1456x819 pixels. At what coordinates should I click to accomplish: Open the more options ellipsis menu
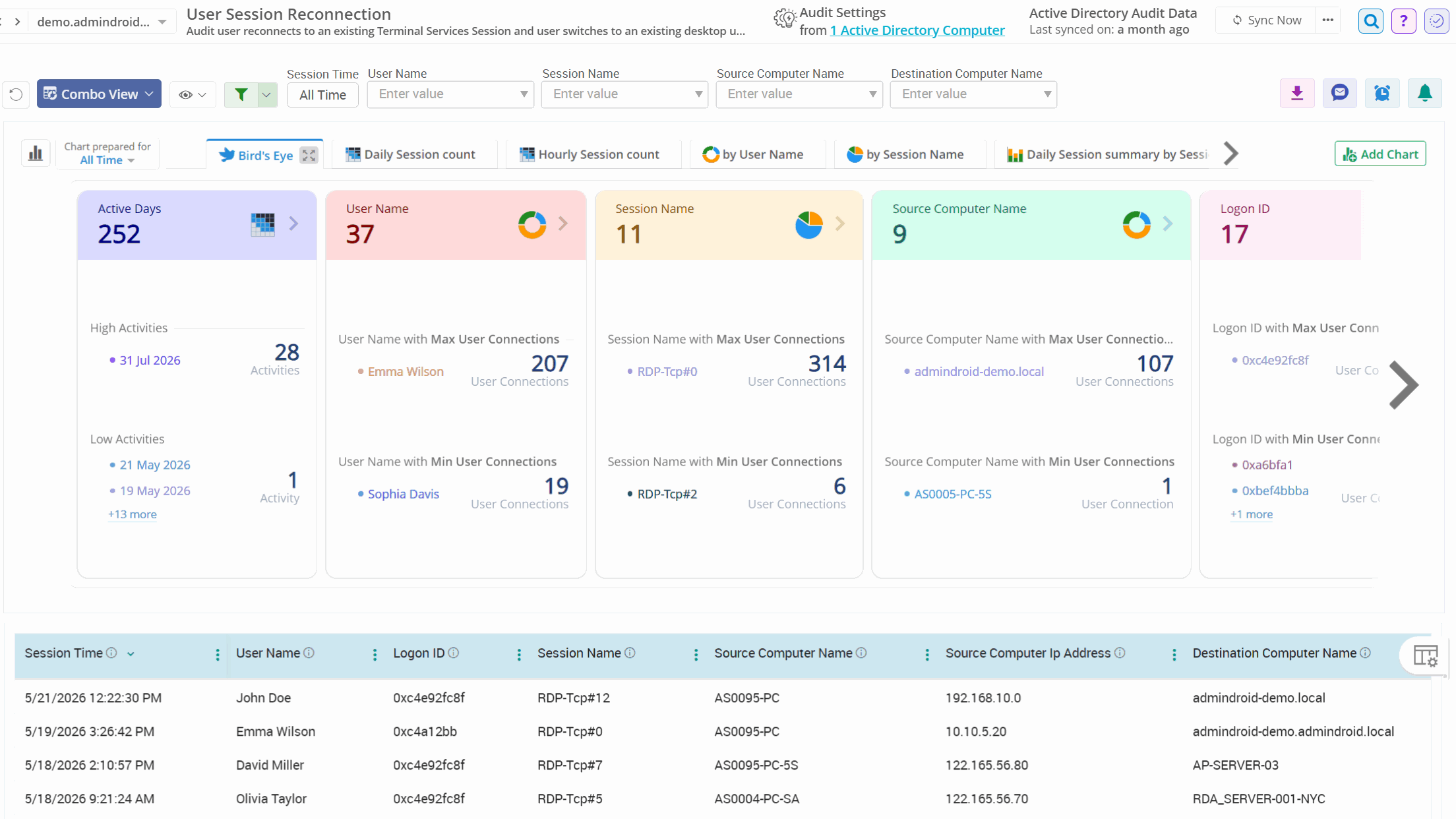tap(1327, 20)
